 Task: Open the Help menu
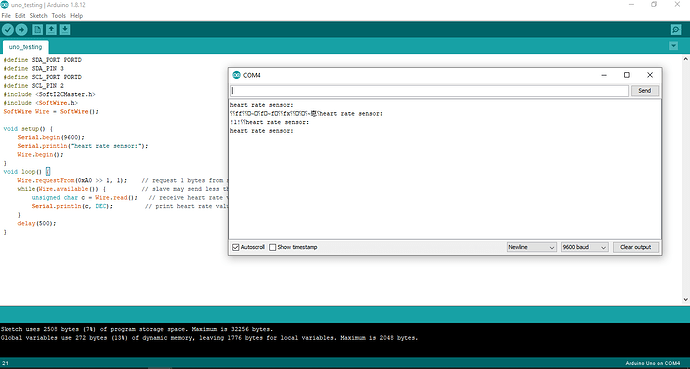click(77, 15)
